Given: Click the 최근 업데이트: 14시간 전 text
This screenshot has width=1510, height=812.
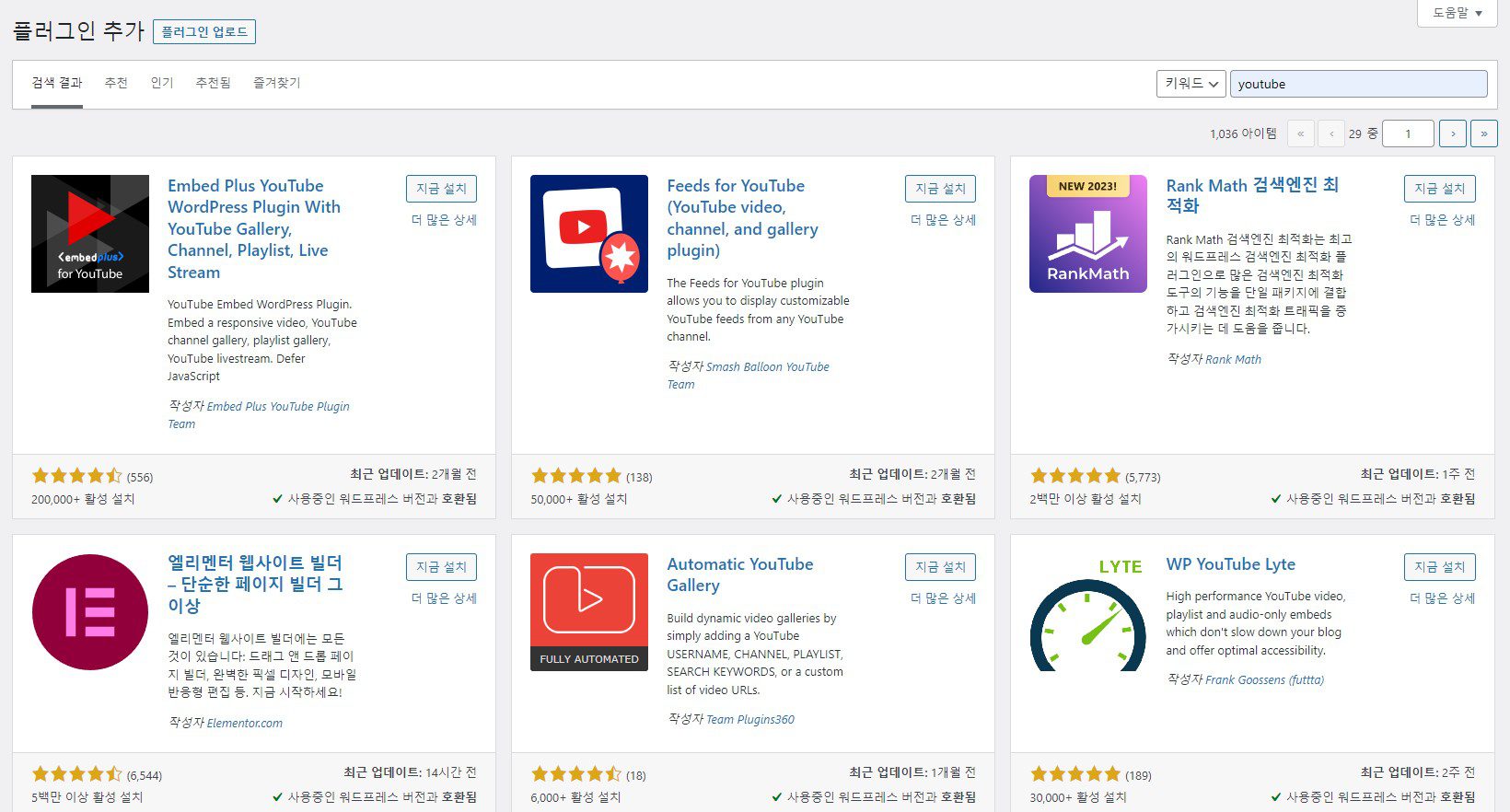Looking at the screenshot, I should pos(410,772).
